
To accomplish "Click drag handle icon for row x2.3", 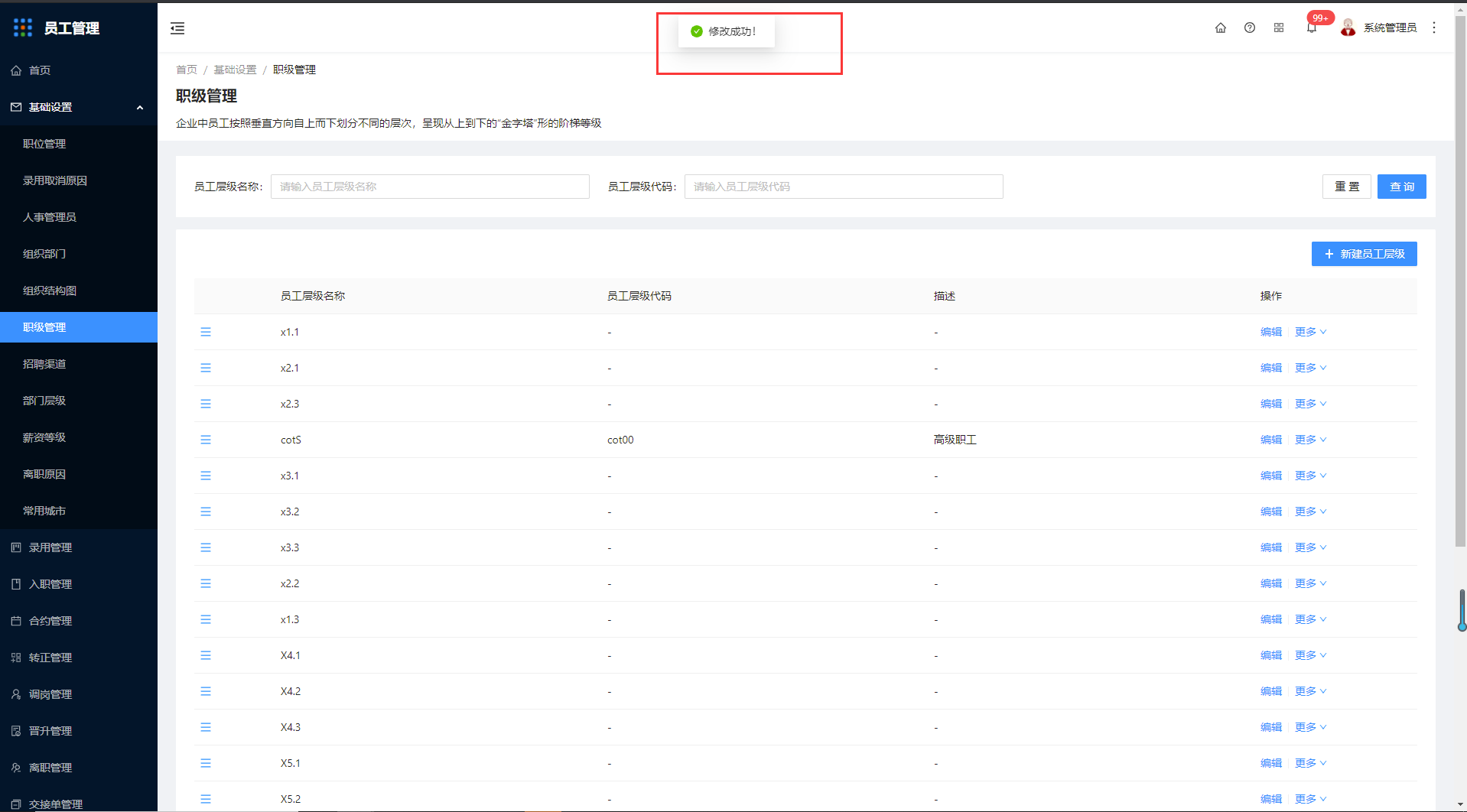I will click(x=206, y=404).
